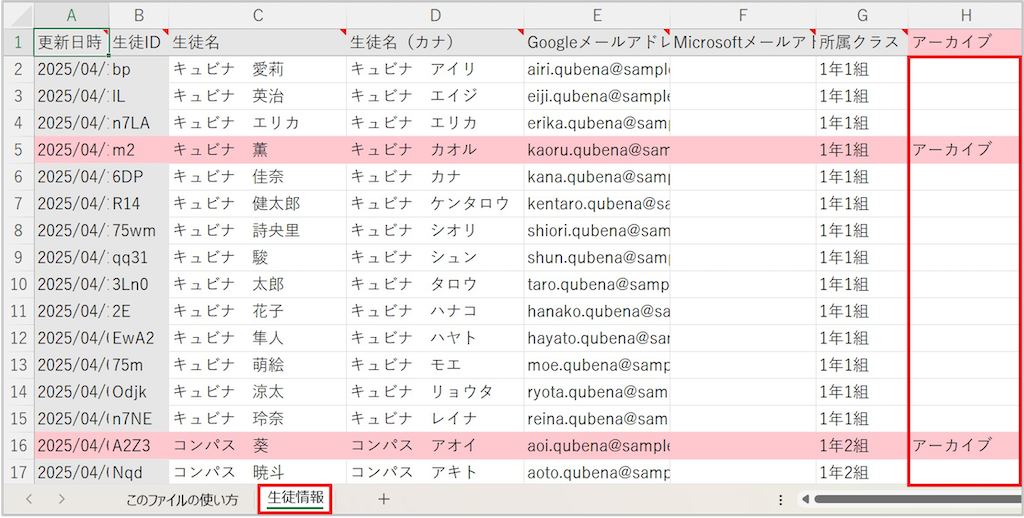Click email airi.qubena cell
Screen dimensions: 1024x518
click(x=597, y=69)
